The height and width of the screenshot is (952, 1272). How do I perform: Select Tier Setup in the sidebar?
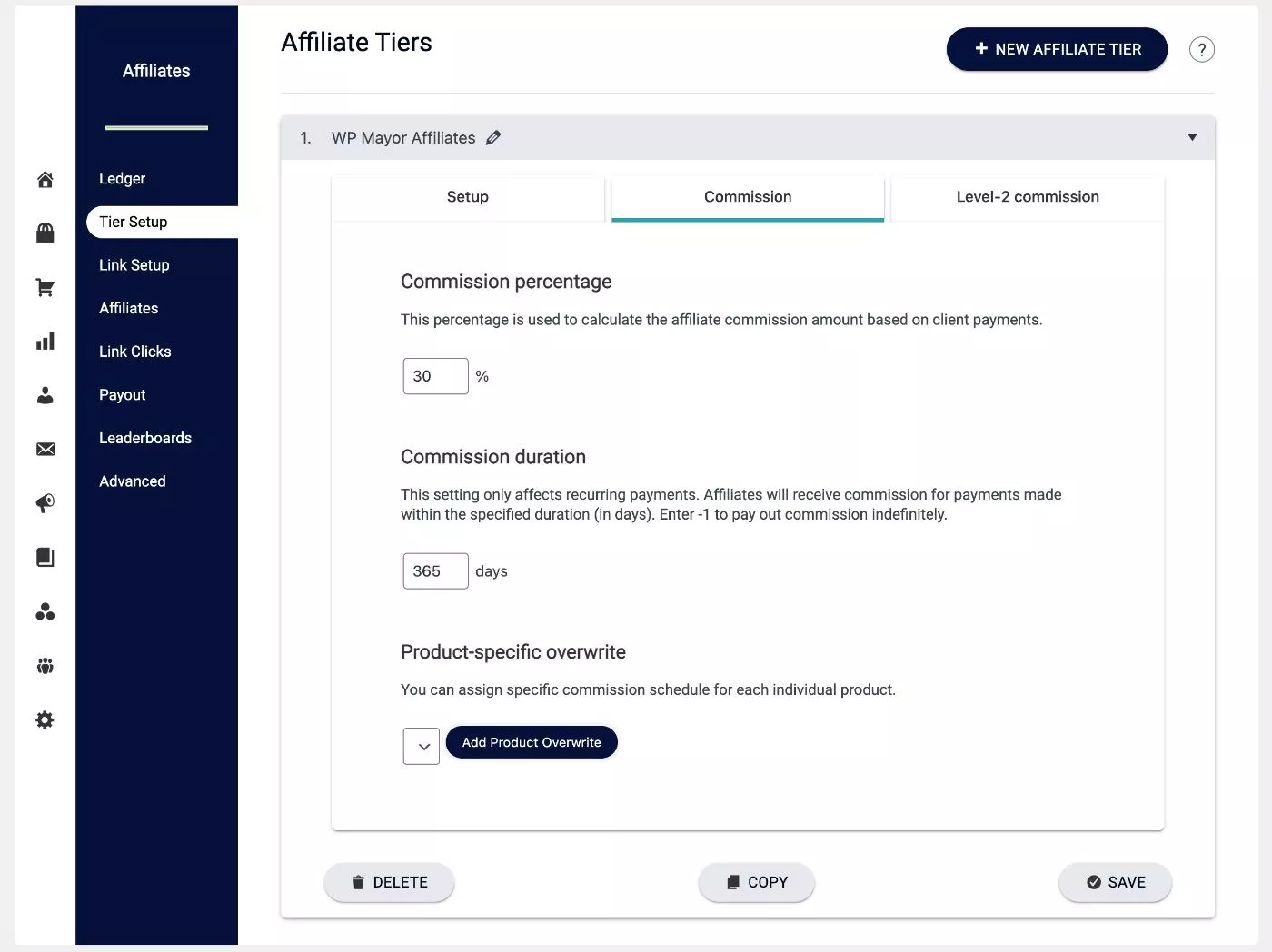coord(162,222)
